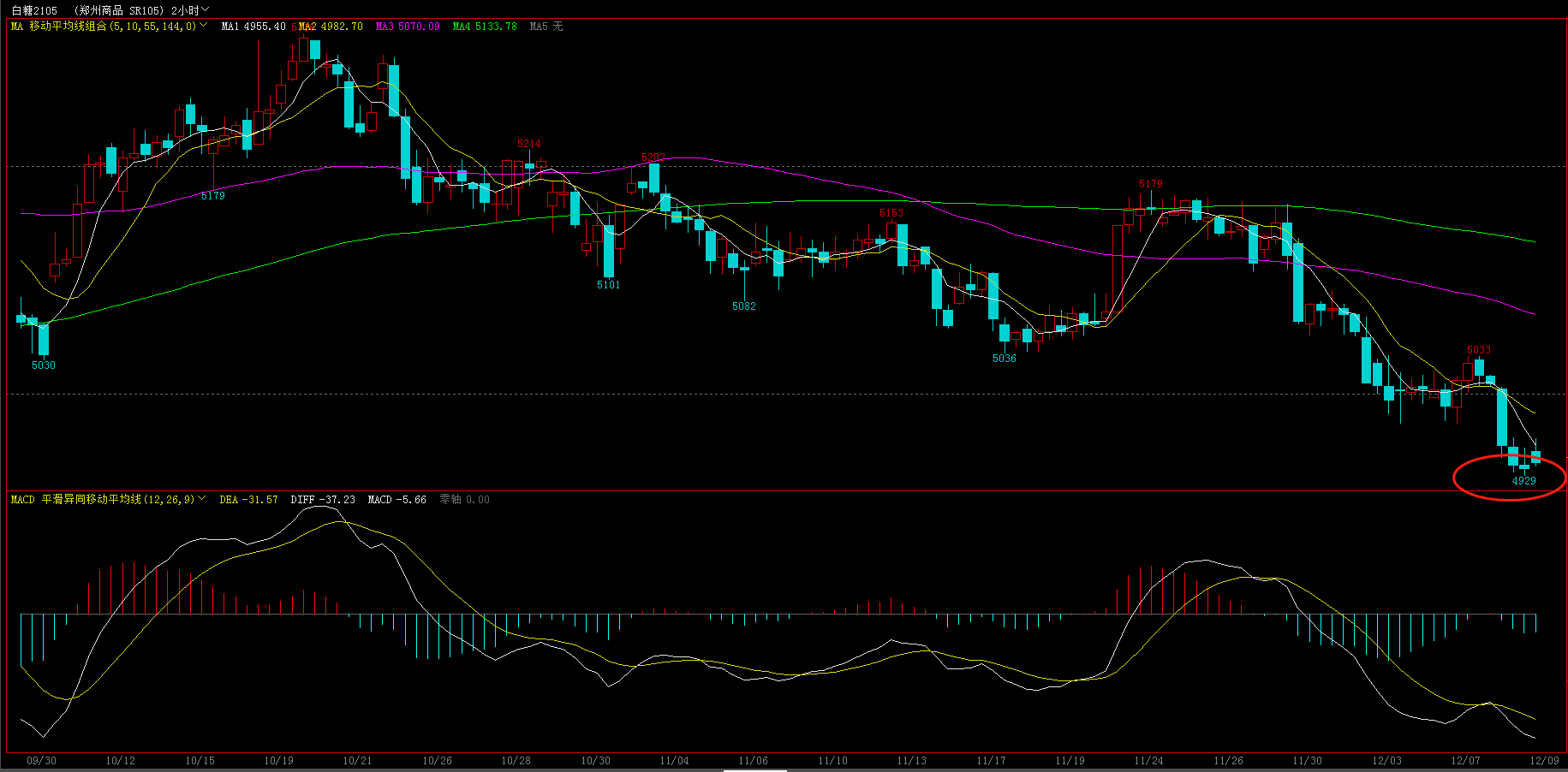This screenshot has height=772, width=1568.
Task: Click the DEA -31.57 readout
Action: 248,500
